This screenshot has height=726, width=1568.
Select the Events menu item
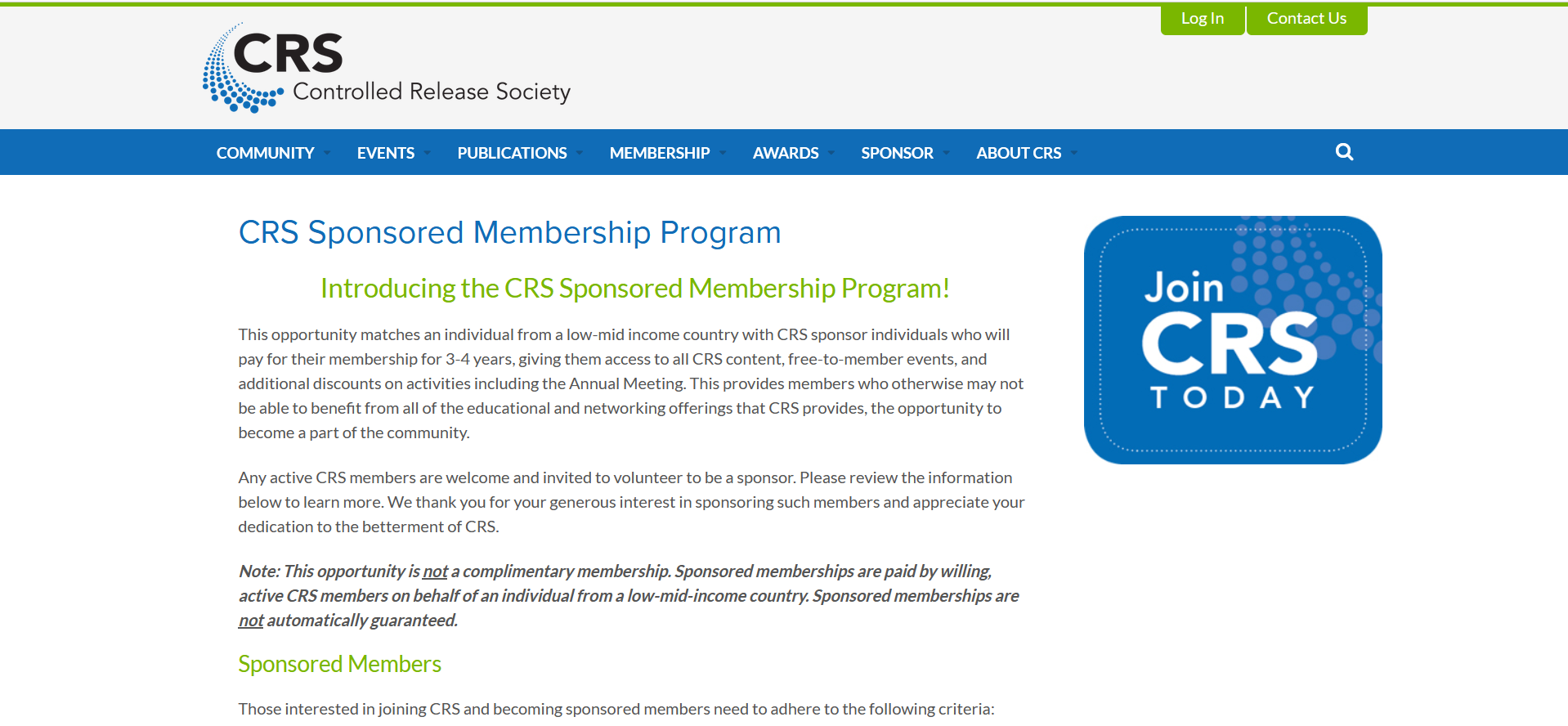click(x=385, y=153)
